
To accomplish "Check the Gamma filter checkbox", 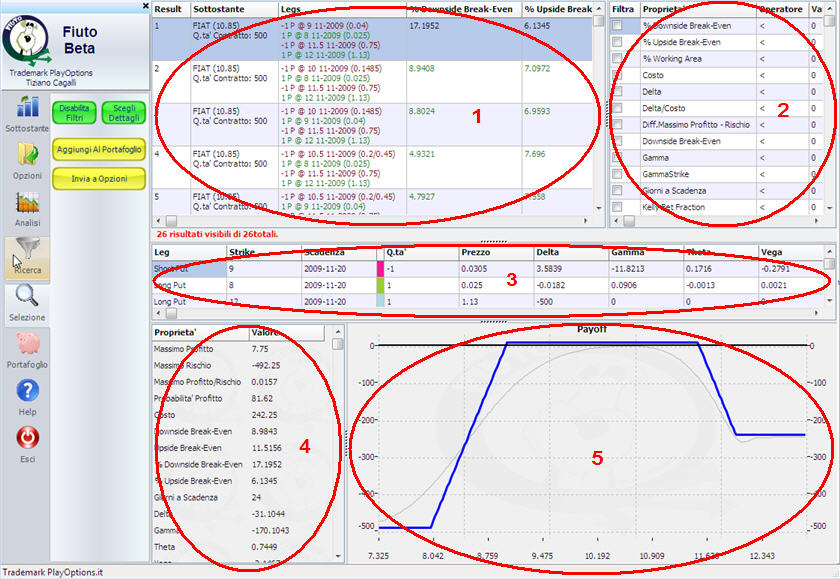I will pos(617,157).
